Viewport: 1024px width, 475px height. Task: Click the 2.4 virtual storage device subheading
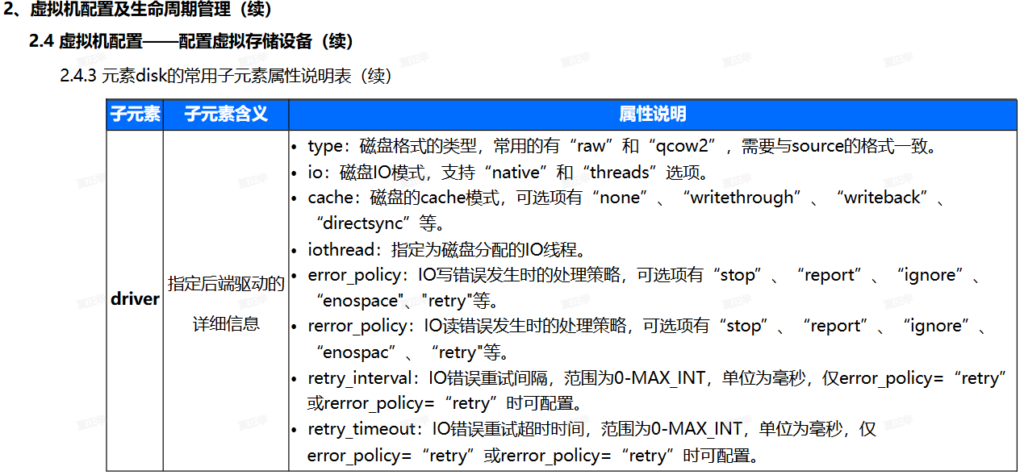pyautogui.click(x=190, y=43)
